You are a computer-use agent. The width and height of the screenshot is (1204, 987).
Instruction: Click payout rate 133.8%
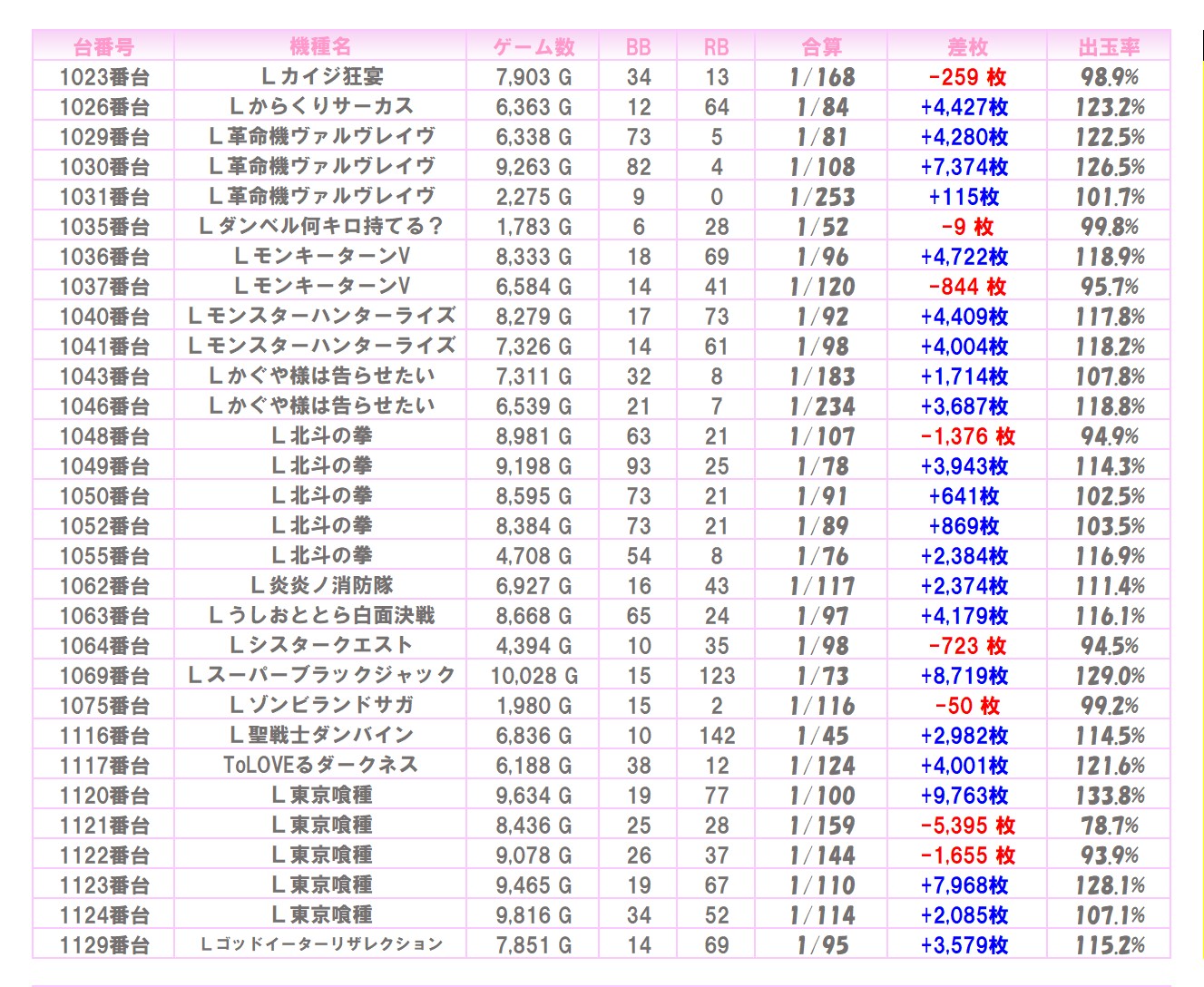pyautogui.click(x=1110, y=796)
